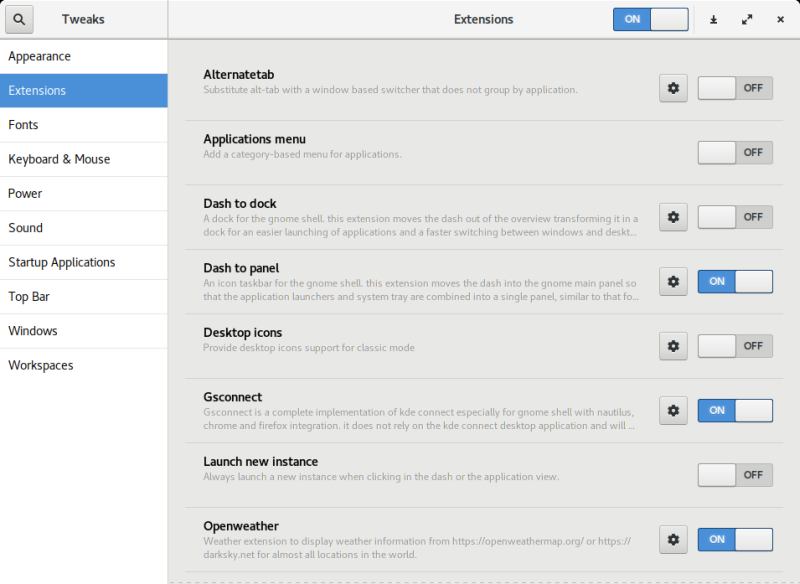This screenshot has height=584, width=800.
Task: Open Alternatetab settings with the gear icon
Action: coord(673,88)
